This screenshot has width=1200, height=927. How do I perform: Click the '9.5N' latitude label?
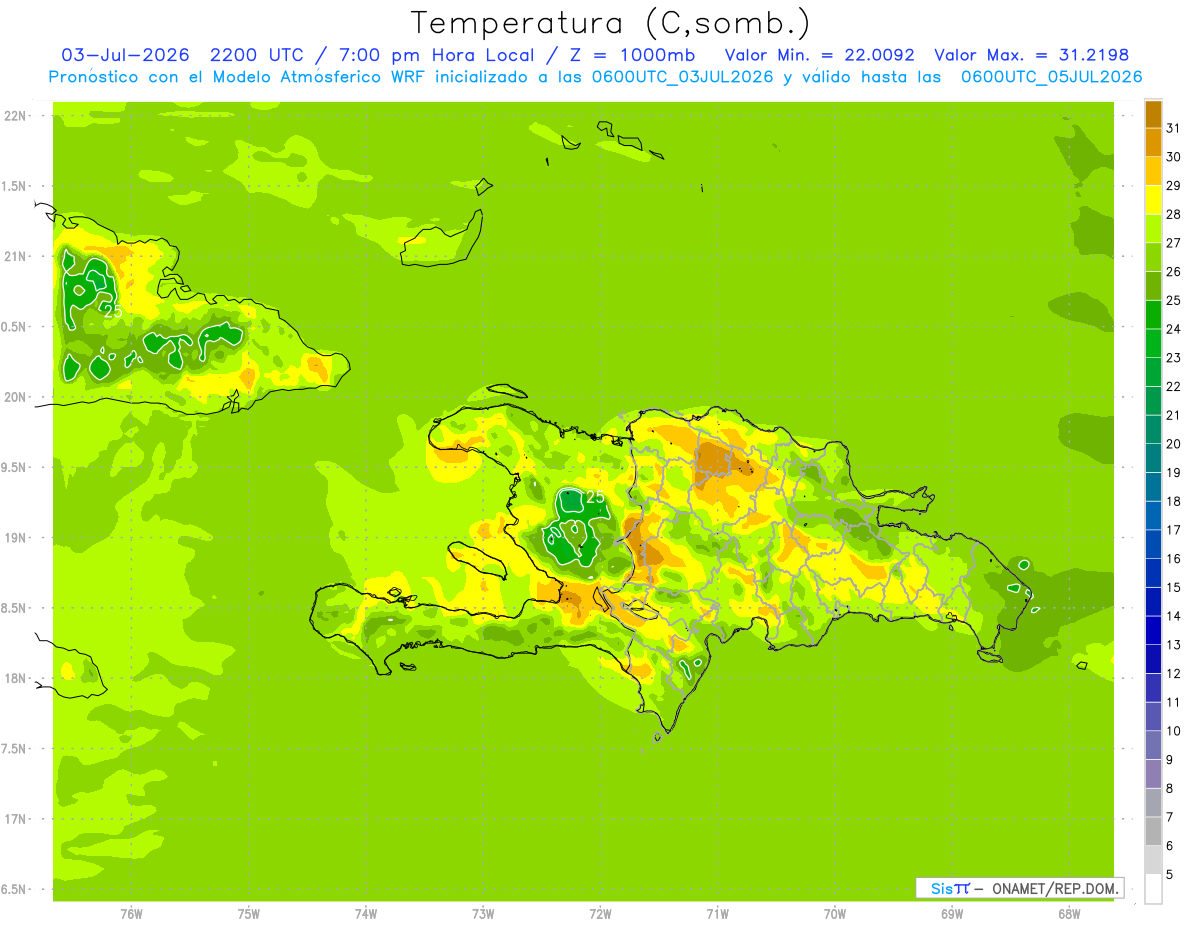[14, 467]
